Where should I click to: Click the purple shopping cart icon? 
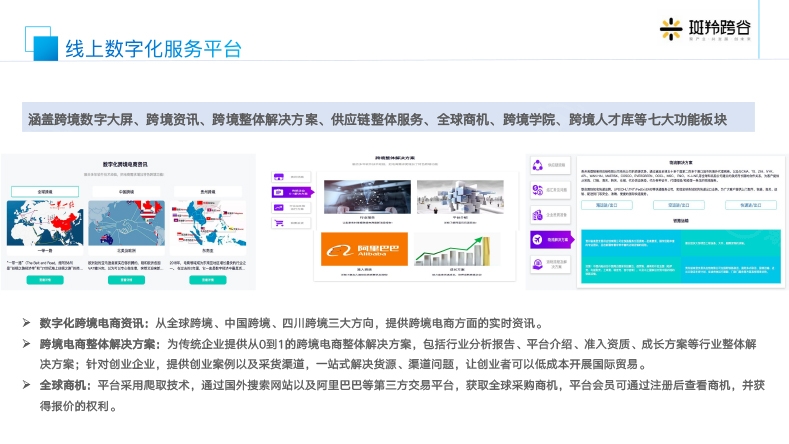[x=279, y=223]
